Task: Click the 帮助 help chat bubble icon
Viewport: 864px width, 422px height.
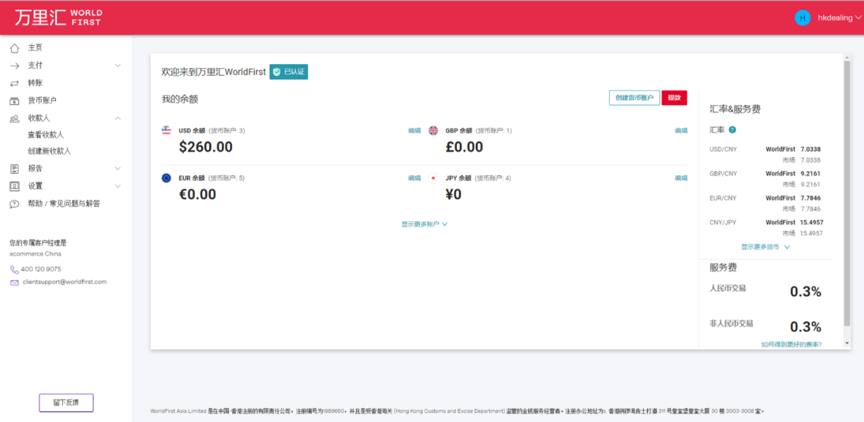Action: (x=14, y=204)
